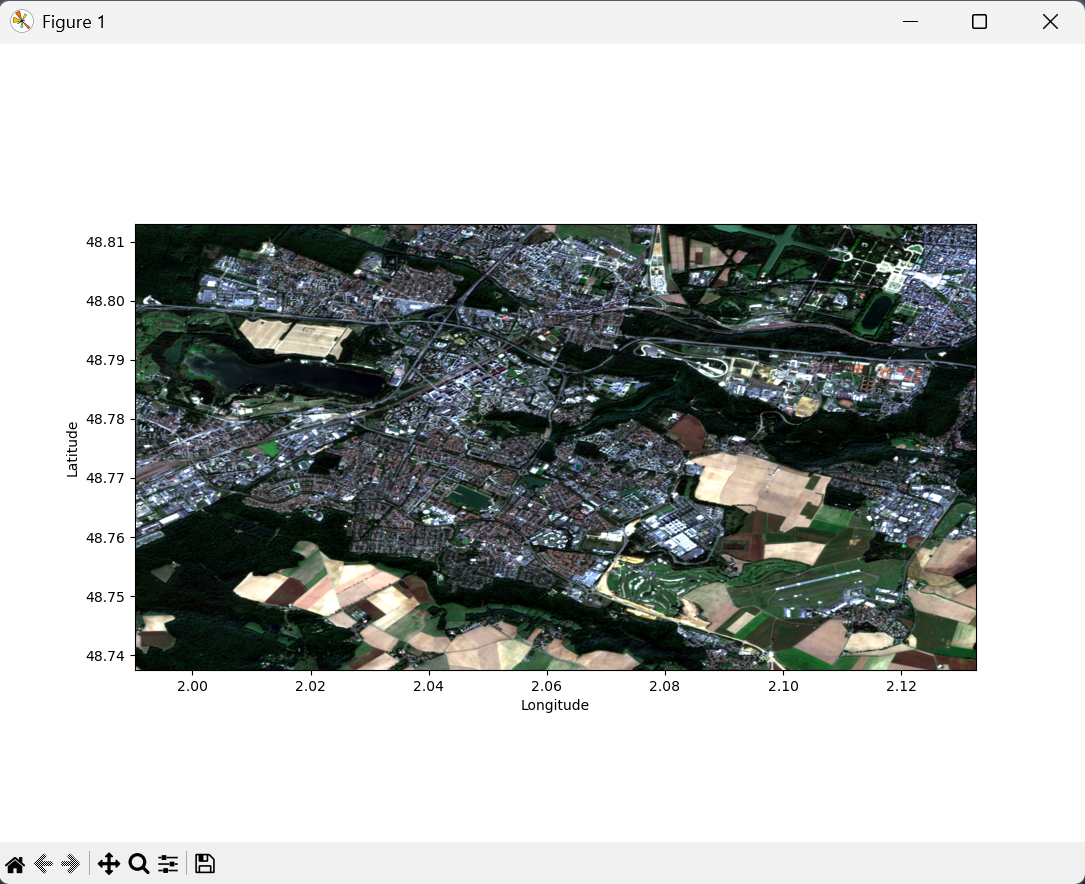This screenshot has width=1085, height=884.
Task: Open Configure subplots sliders icon
Action: 168,864
